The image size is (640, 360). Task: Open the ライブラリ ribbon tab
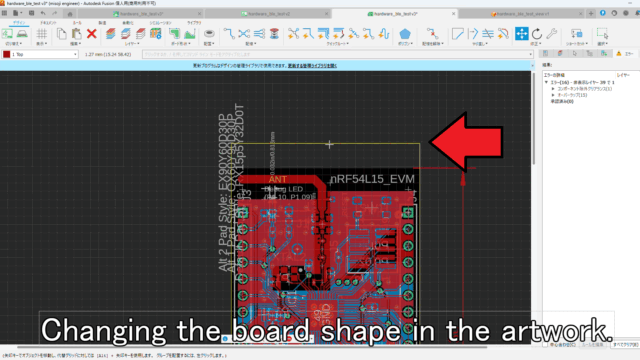click(194, 23)
